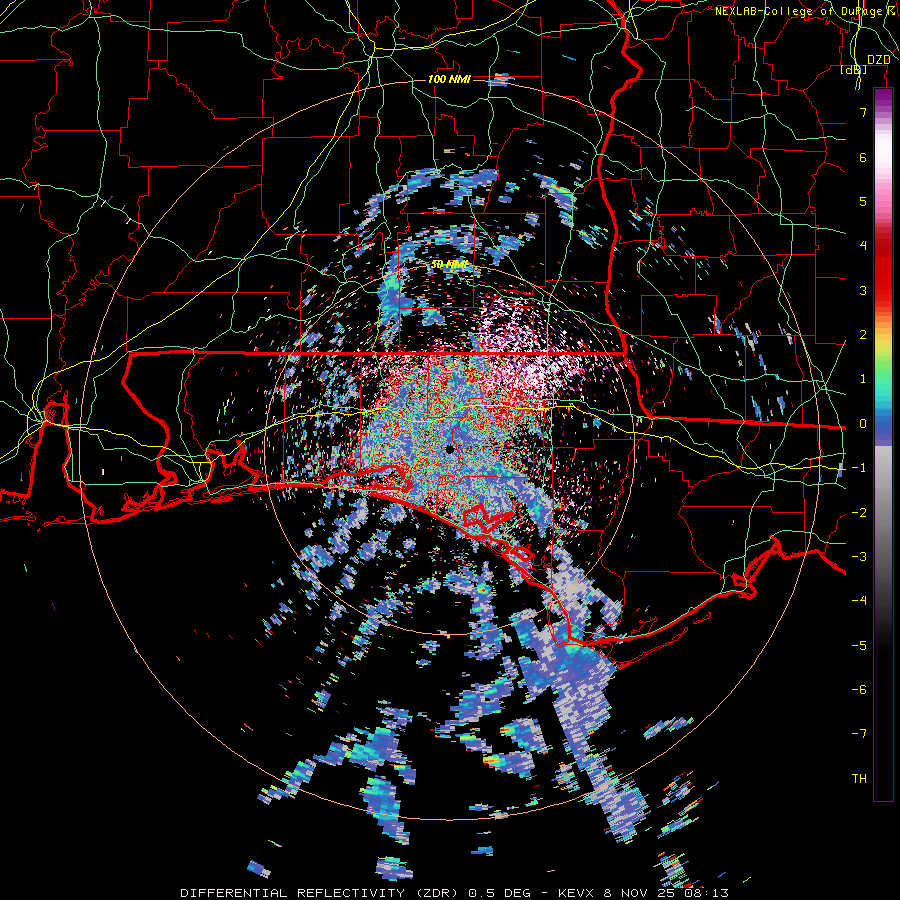Viewport: 900px width, 900px height.
Task: Click the -2 value on the color scale
Action: pos(859,513)
